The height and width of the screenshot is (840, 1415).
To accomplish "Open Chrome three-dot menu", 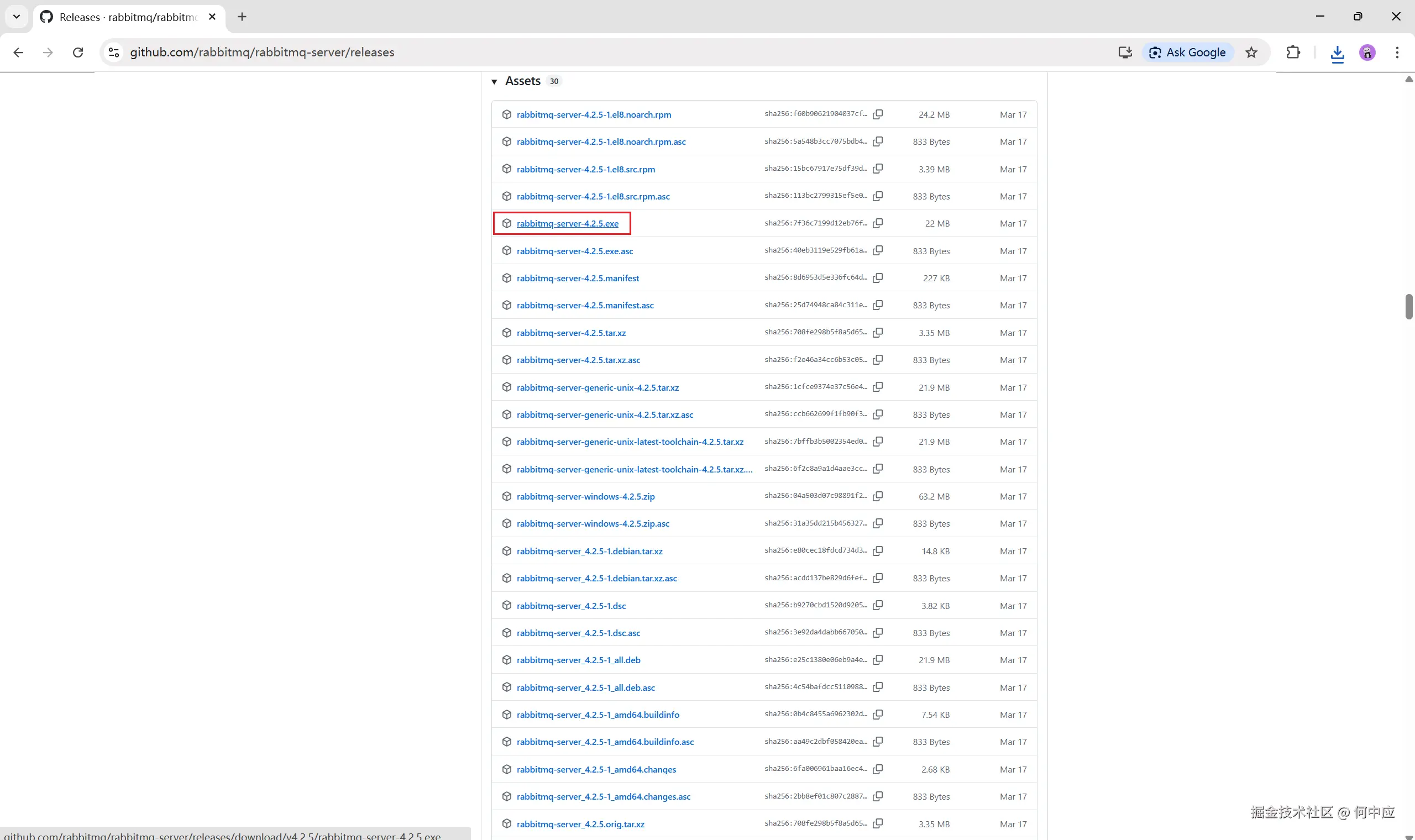I will pos(1397,53).
